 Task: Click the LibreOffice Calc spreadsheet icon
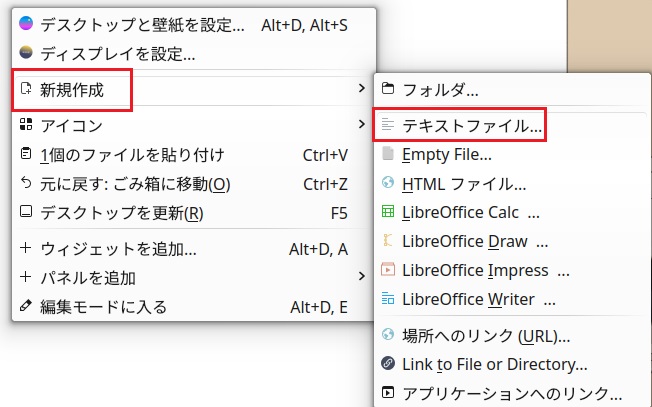pos(388,213)
